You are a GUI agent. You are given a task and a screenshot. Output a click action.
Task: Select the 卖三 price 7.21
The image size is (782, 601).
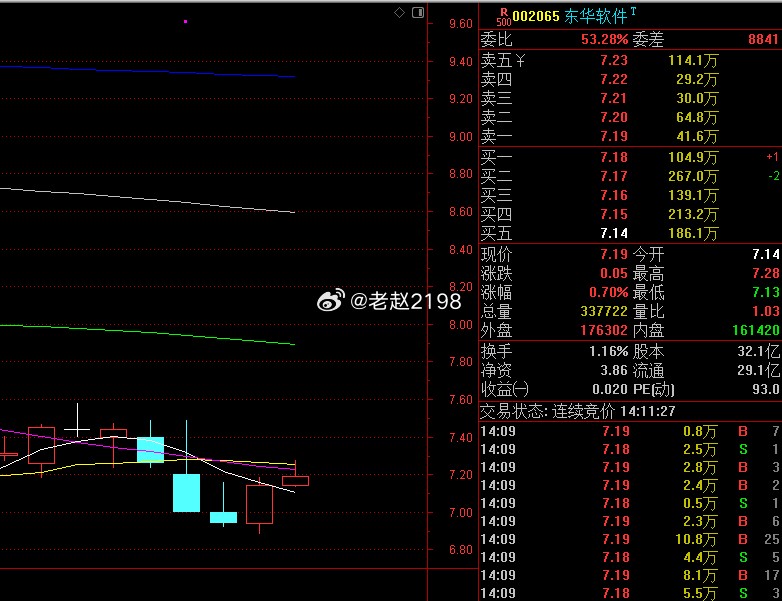tap(614, 98)
